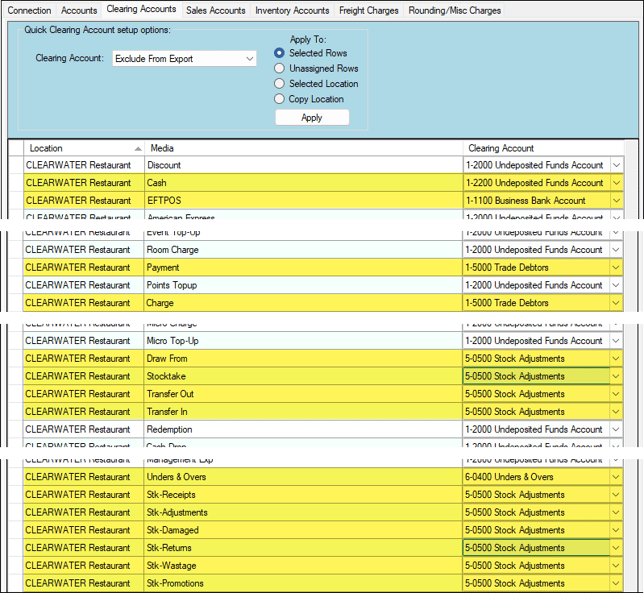Screen dimensions: 644x593
Task: Select the Transfer In media cell
Action: pyautogui.click(x=303, y=411)
